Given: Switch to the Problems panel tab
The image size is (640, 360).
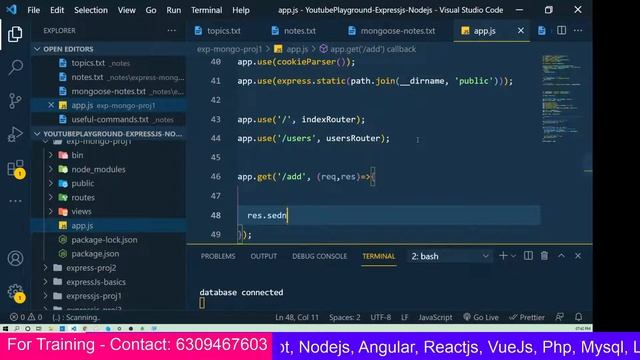Looking at the screenshot, I should [x=218, y=256].
